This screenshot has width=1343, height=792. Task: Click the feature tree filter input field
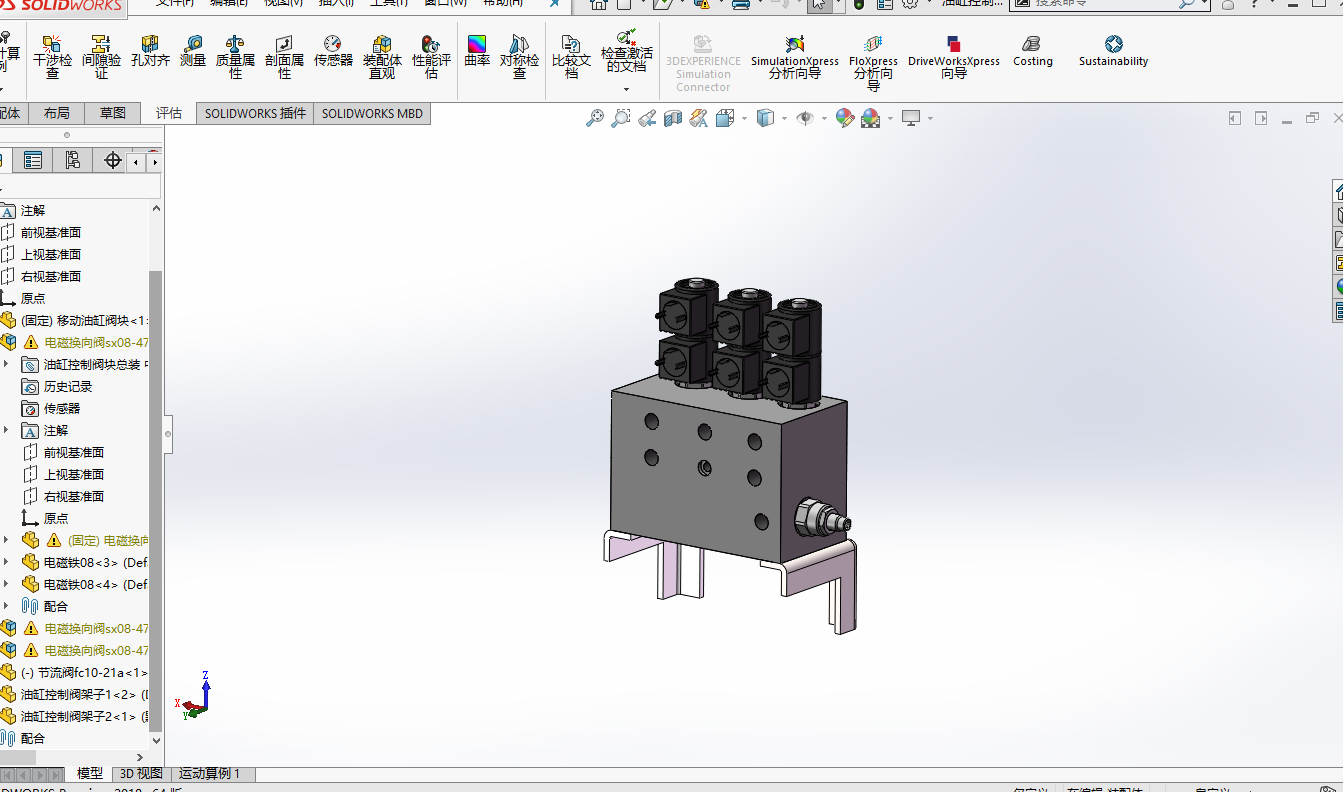[x=80, y=186]
